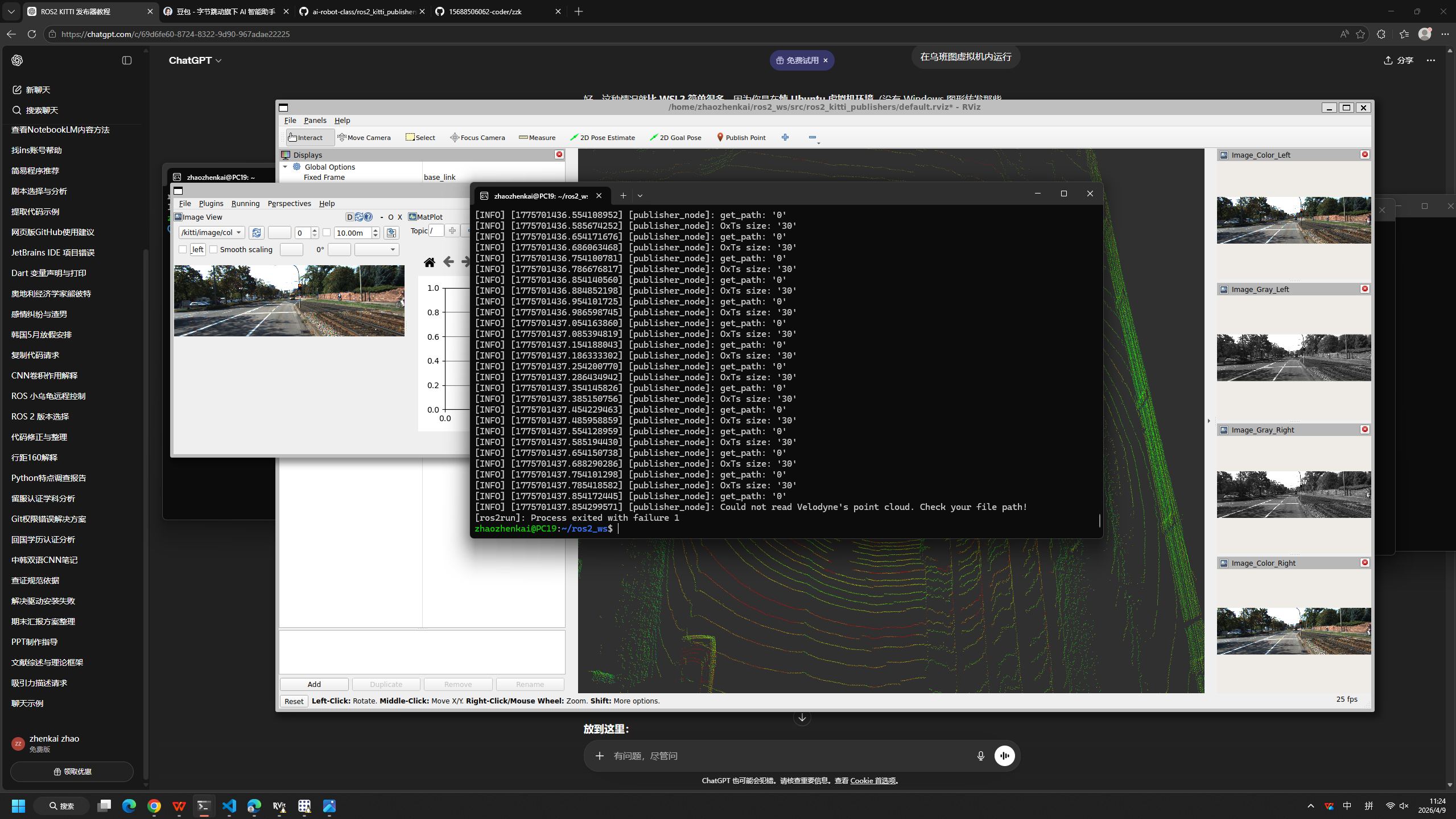The height and width of the screenshot is (819, 1456).
Task: Start a 新聊天 new chat
Action: (x=31, y=90)
